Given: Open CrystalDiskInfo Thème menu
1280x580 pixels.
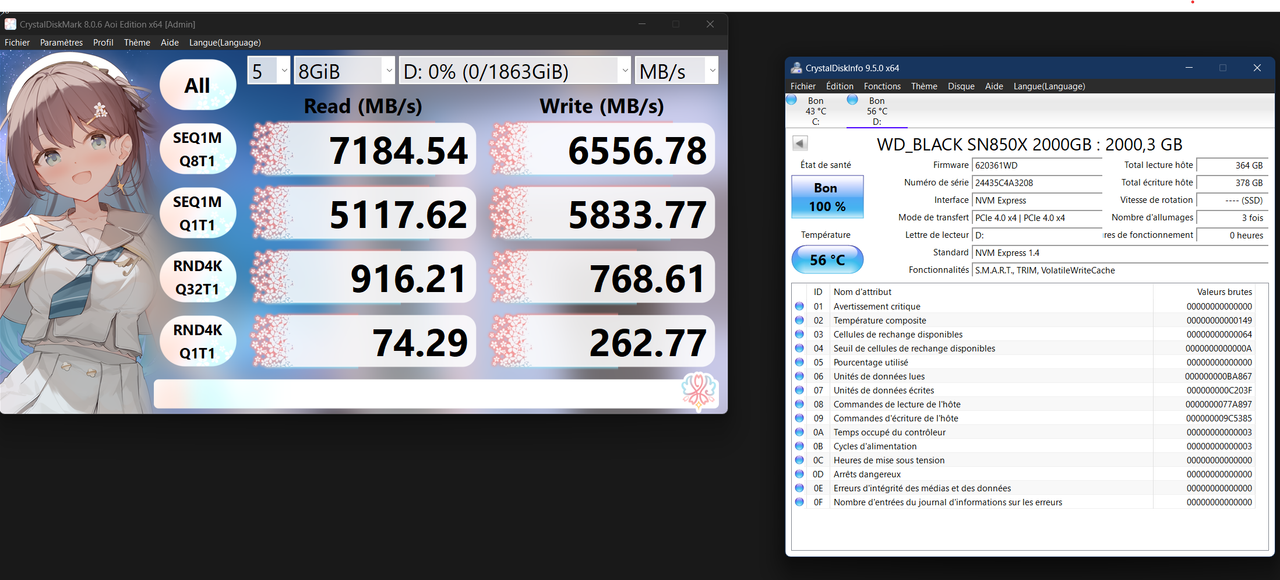Looking at the screenshot, I should (x=924, y=86).
